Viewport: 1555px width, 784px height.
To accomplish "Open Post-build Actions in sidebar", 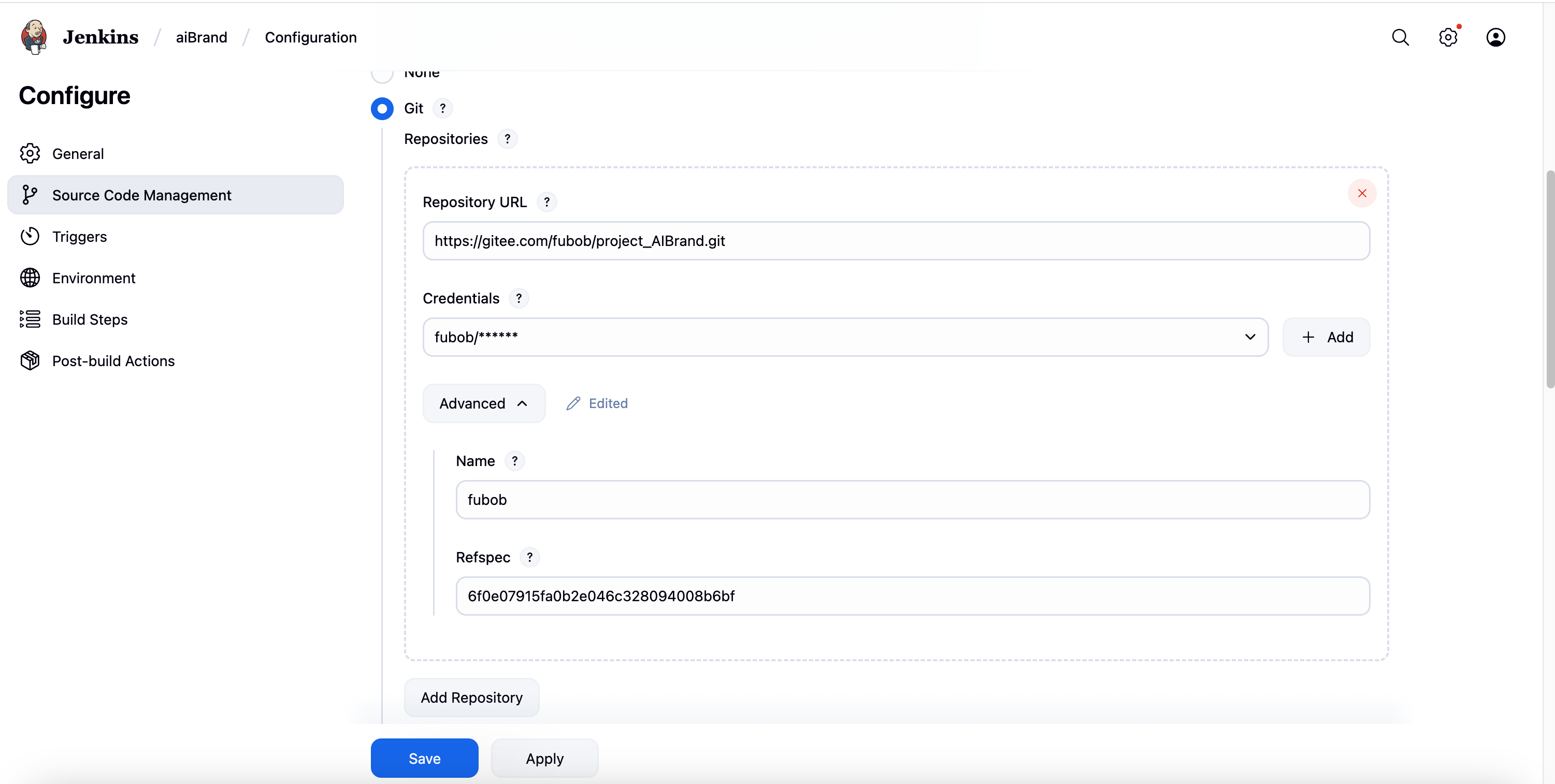I will 113,361.
